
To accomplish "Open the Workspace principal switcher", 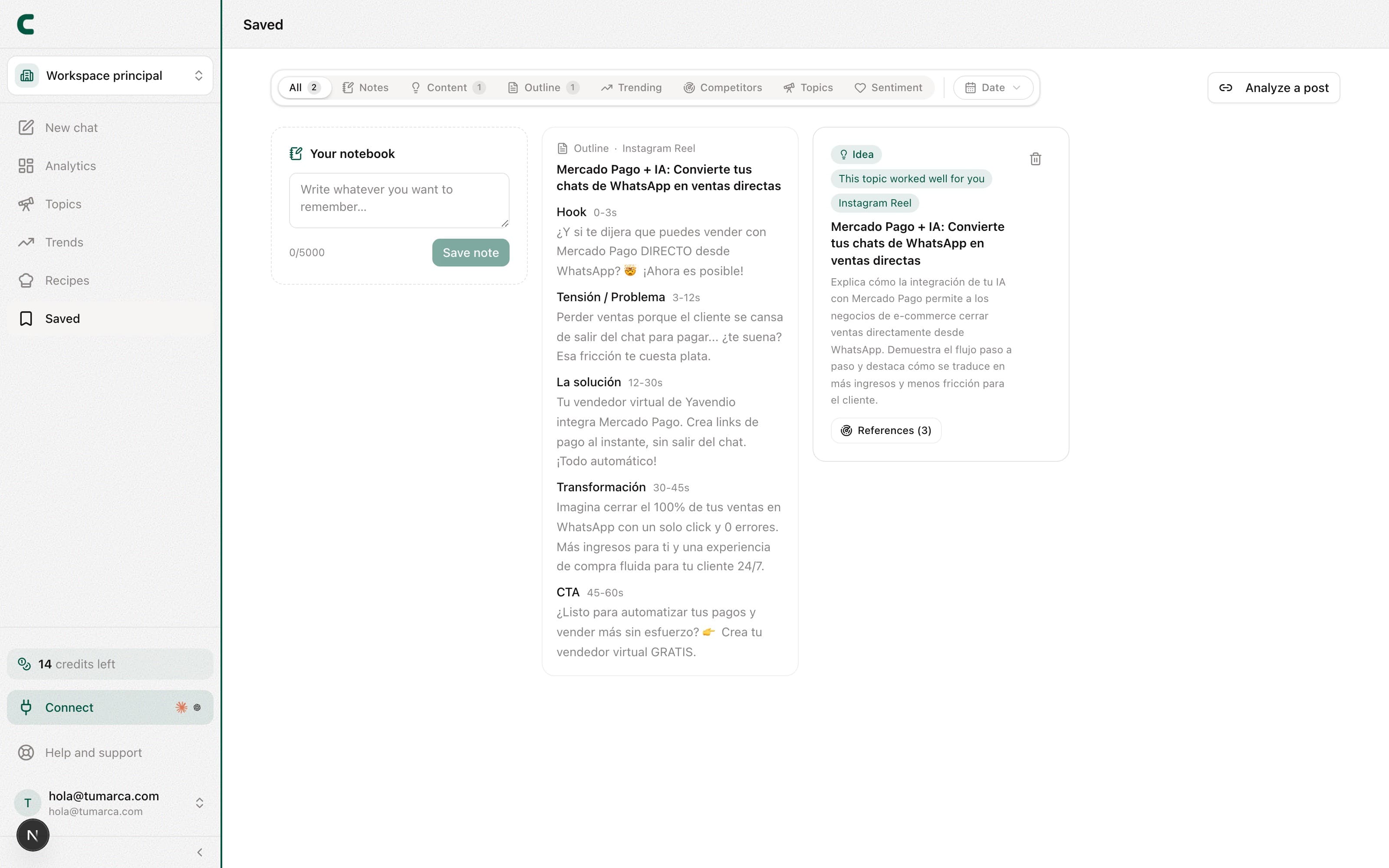I will (110, 76).
